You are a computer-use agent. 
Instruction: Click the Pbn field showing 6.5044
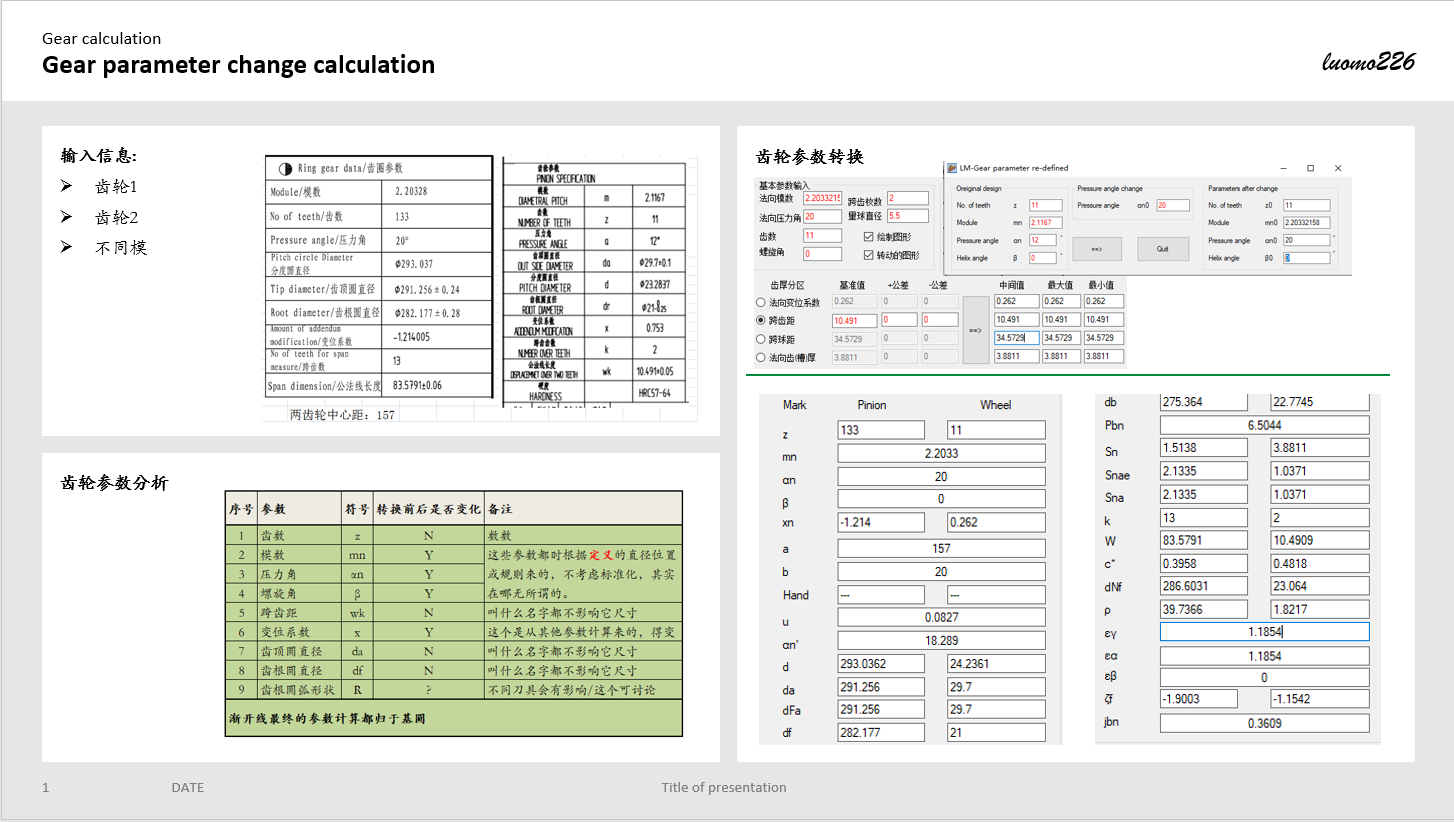[1264, 425]
